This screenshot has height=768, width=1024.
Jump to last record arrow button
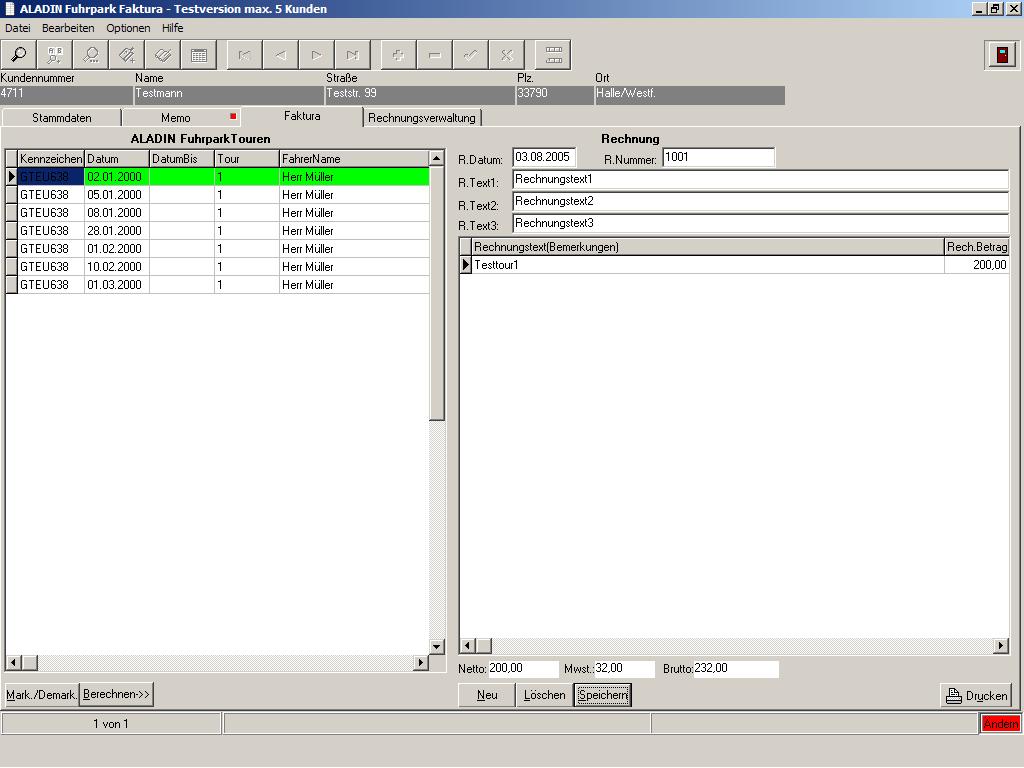352,55
